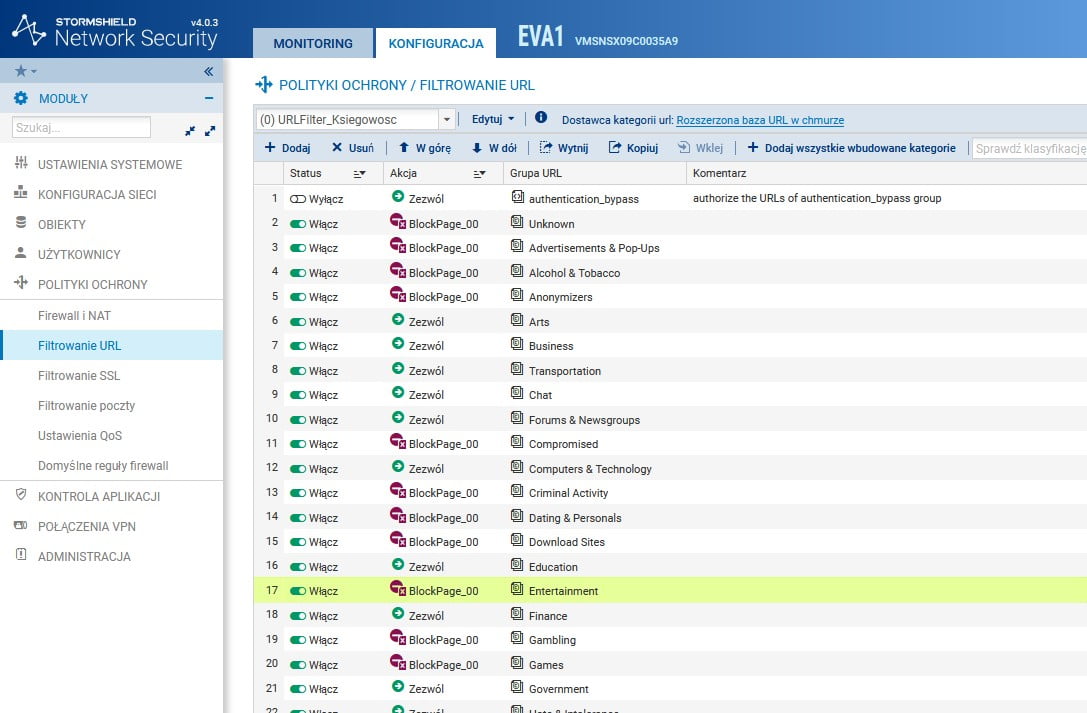Click the collapse-all arrows icon near search
This screenshot has width=1087, height=713.
pyautogui.click(x=190, y=130)
